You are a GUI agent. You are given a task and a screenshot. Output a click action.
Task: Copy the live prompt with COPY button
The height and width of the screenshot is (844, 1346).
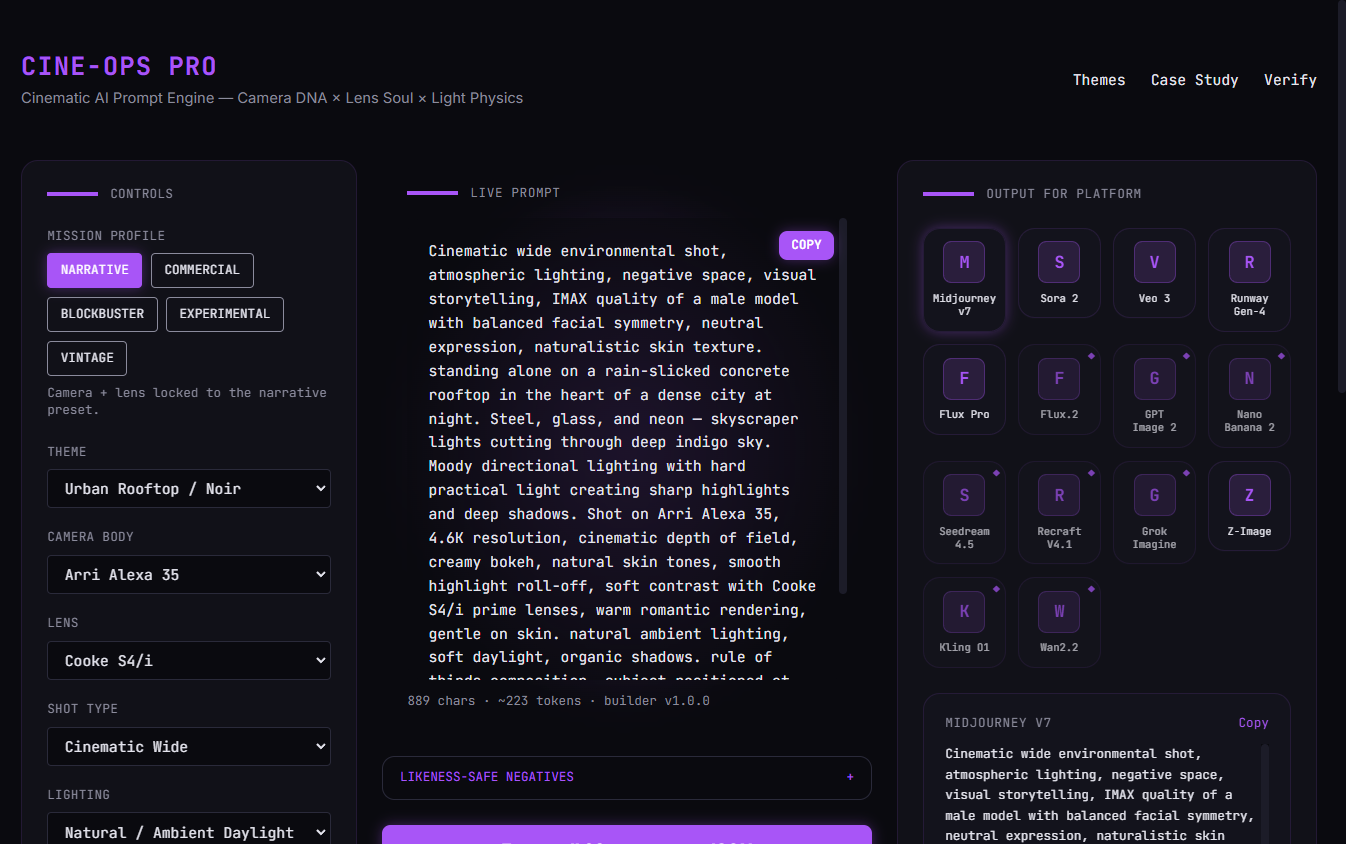(806, 245)
